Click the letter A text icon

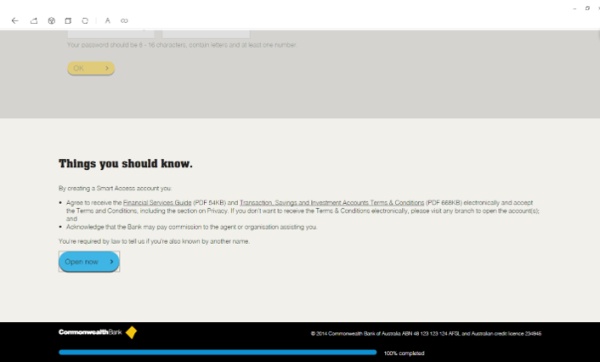click(x=108, y=21)
